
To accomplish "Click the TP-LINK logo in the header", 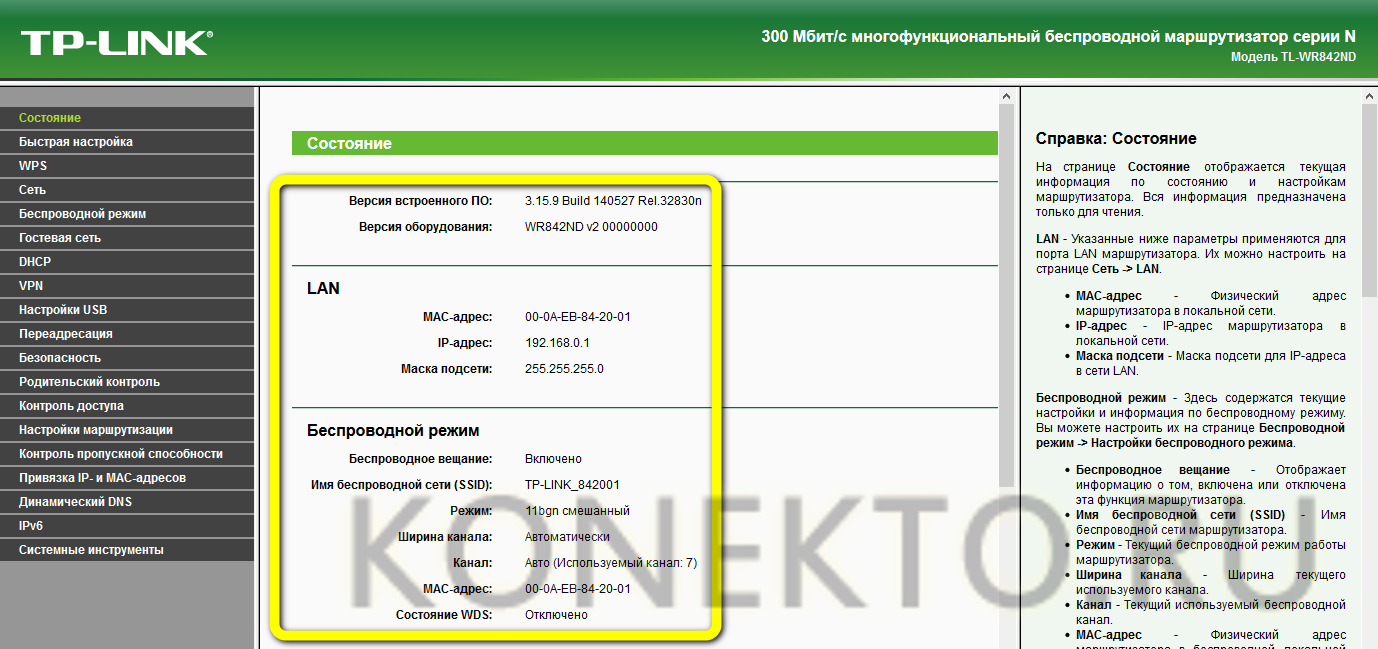I will tap(116, 43).
